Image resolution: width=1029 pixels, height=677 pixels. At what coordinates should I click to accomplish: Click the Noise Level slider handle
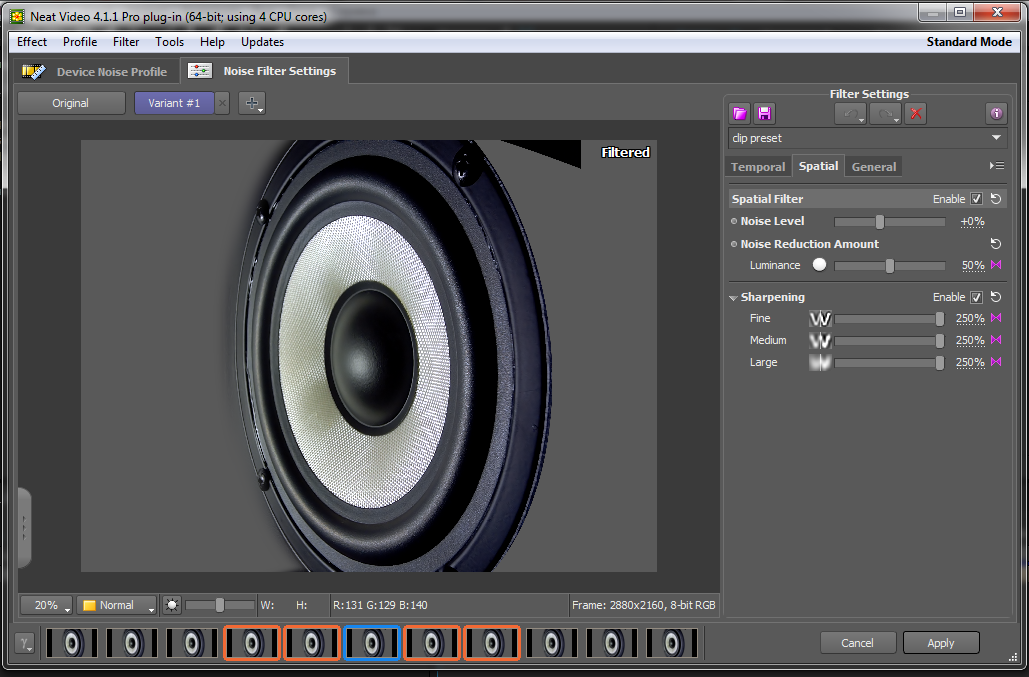tap(880, 222)
